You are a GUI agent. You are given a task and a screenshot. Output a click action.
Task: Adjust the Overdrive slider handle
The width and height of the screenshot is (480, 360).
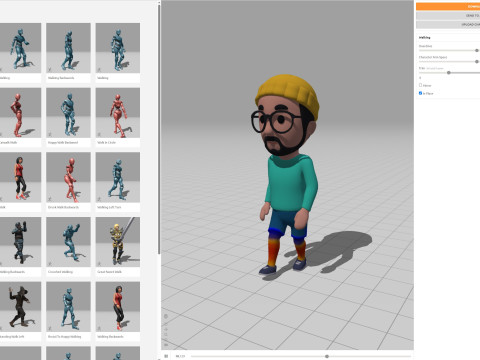(x=477, y=50)
